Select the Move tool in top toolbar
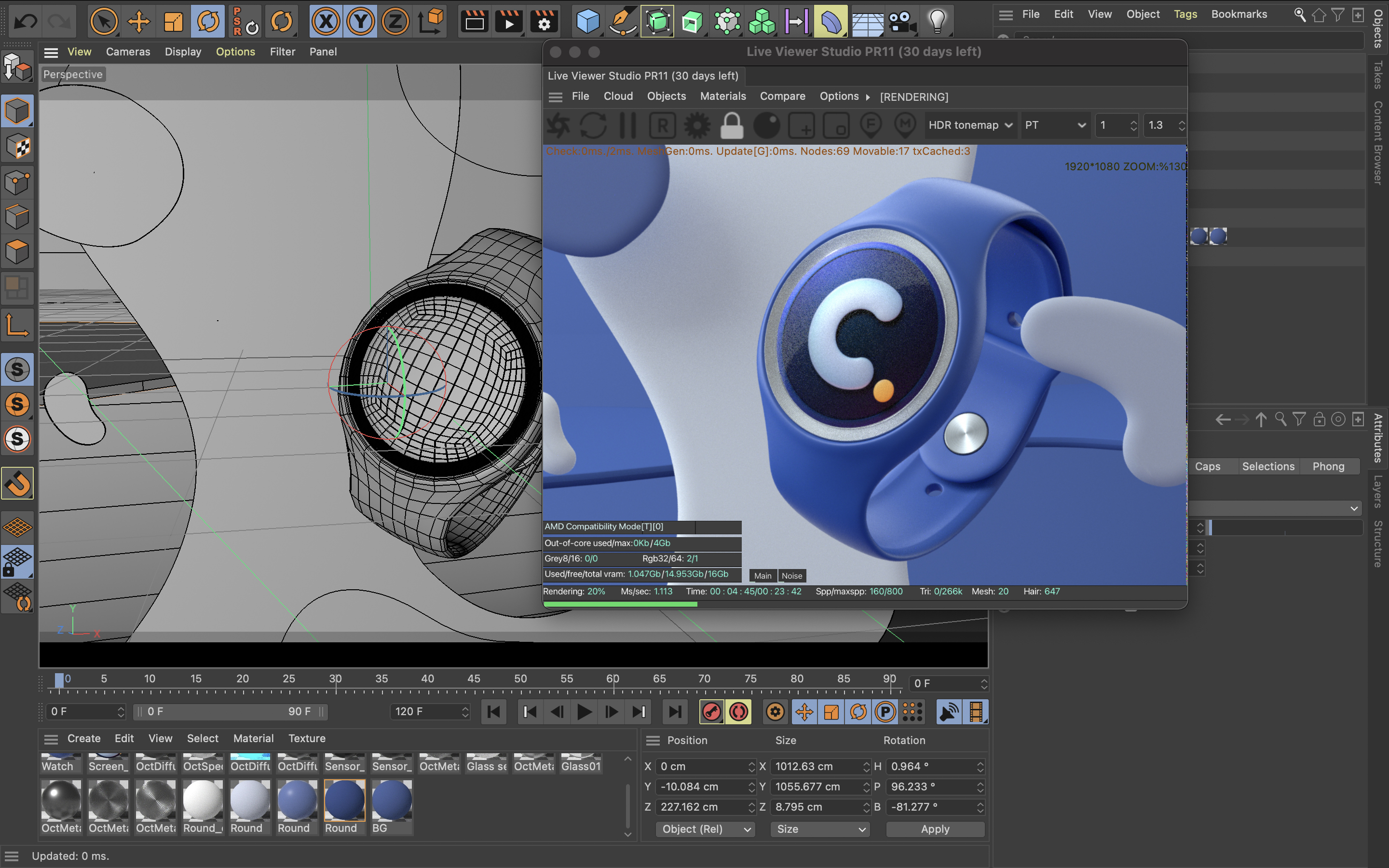Screen dimensions: 1389x868 (x=138, y=22)
